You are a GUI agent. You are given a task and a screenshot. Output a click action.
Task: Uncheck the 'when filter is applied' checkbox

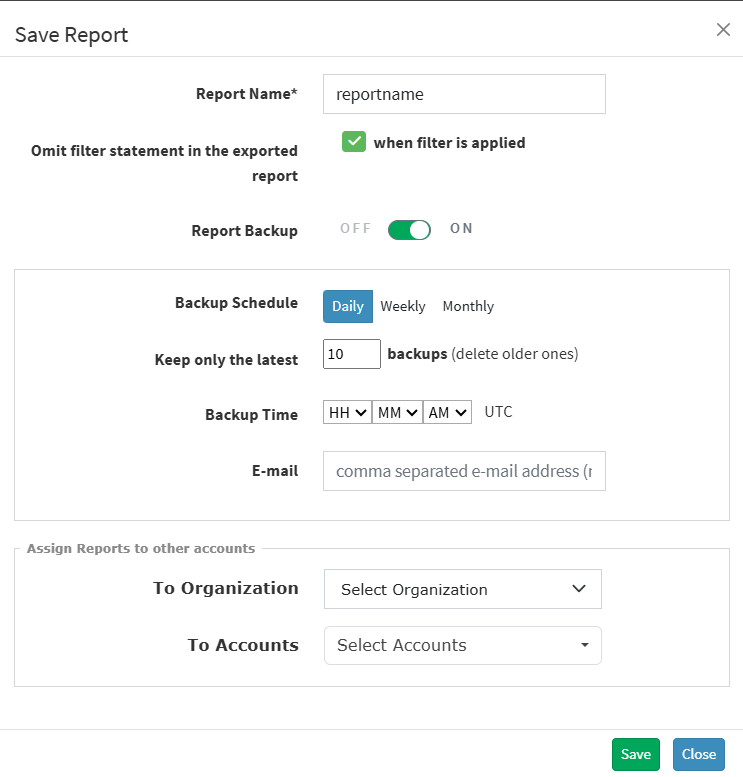point(354,142)
